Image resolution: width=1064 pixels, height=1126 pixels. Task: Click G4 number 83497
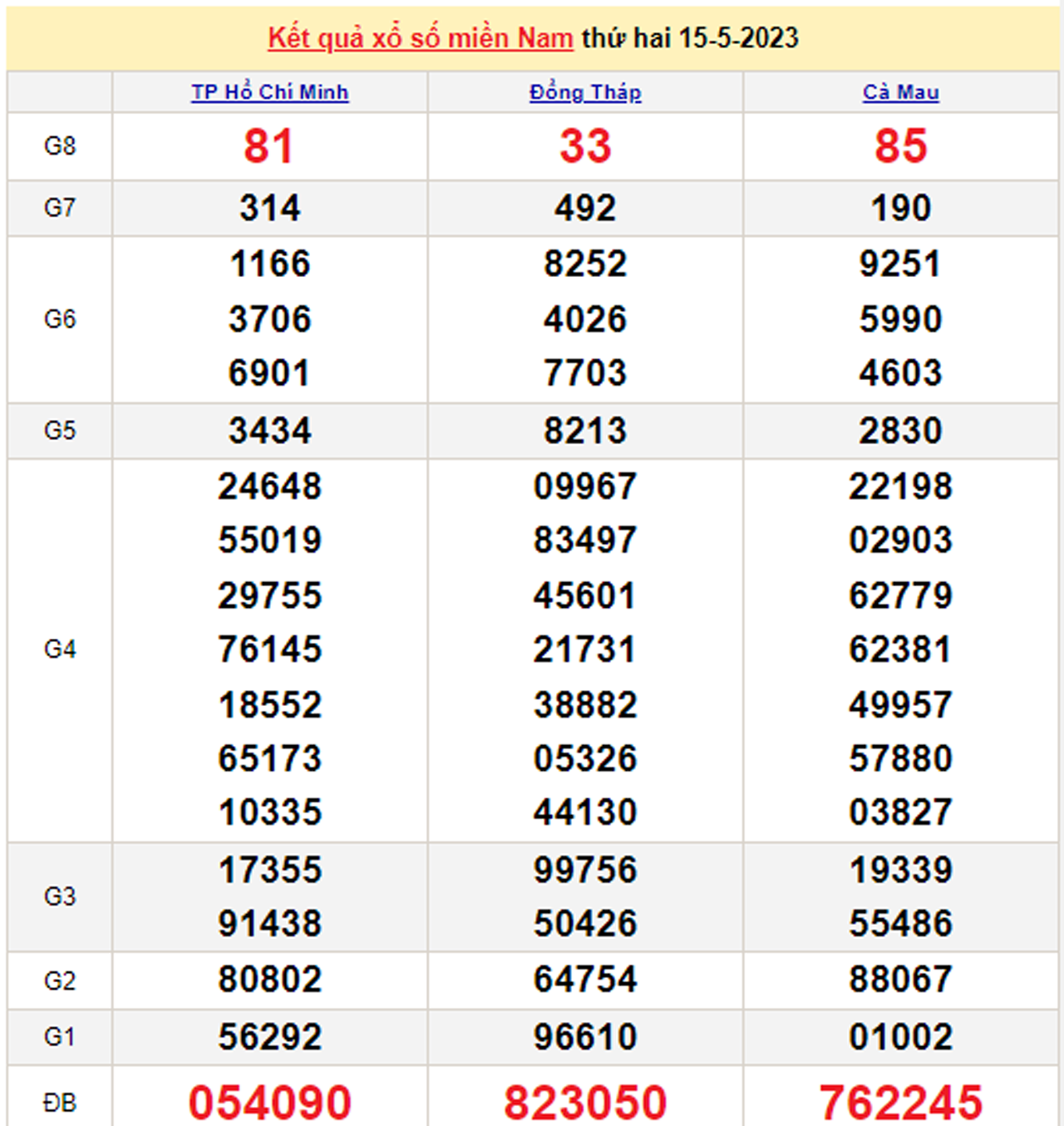point(585,541)
